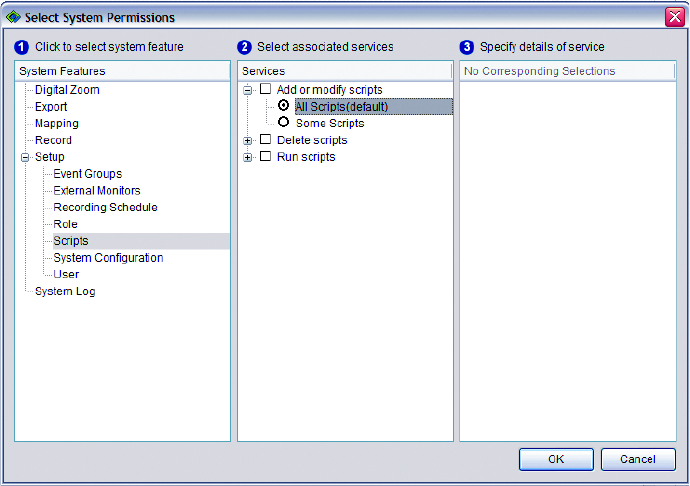
Task: Check the Add or modify scripts checkbox
Action: (x=265, y=89)
